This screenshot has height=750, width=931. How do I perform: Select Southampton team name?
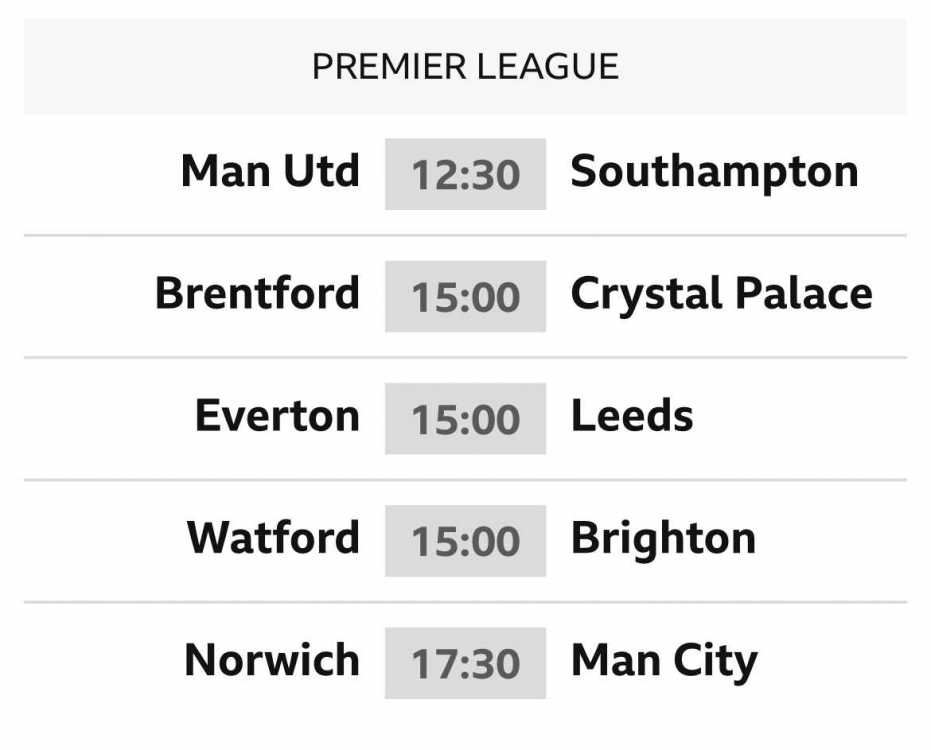coord(714,173)
